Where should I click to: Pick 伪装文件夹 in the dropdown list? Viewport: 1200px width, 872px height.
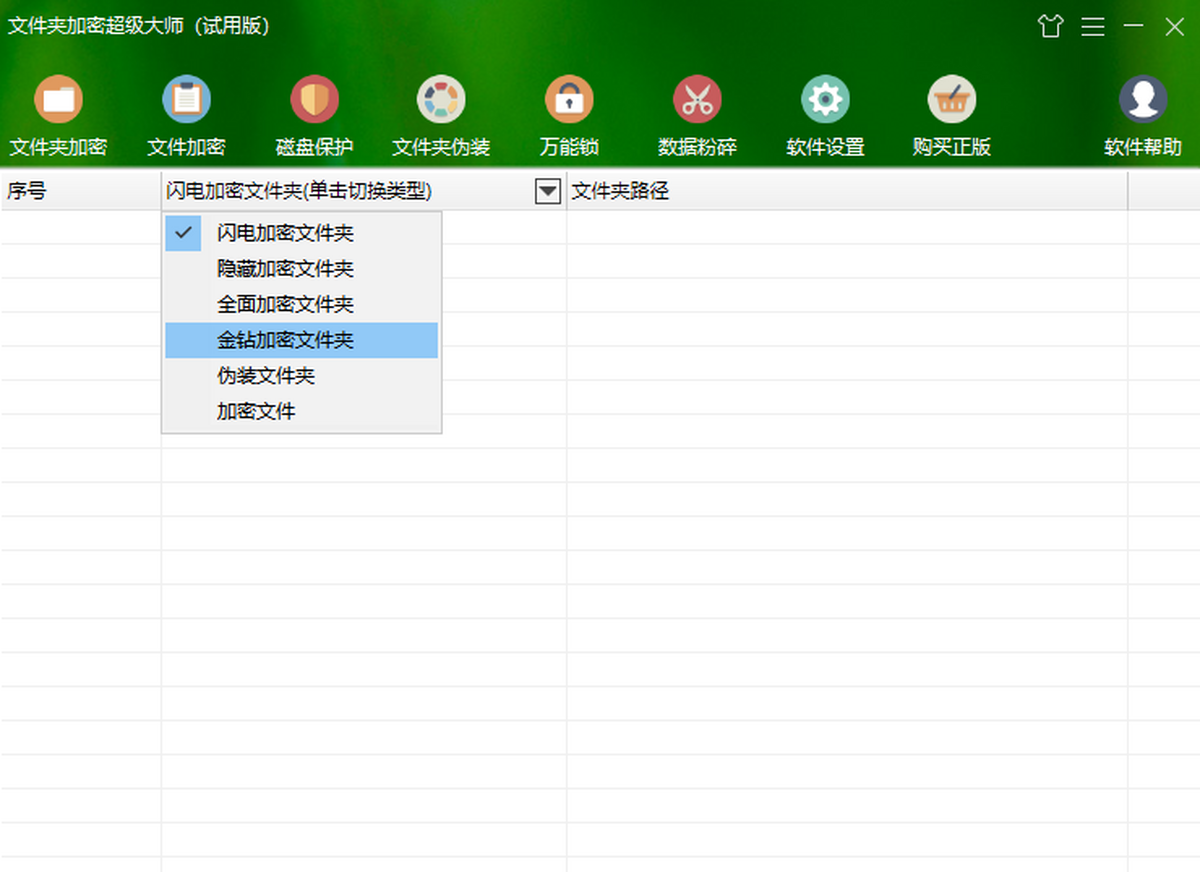(266, 376)
